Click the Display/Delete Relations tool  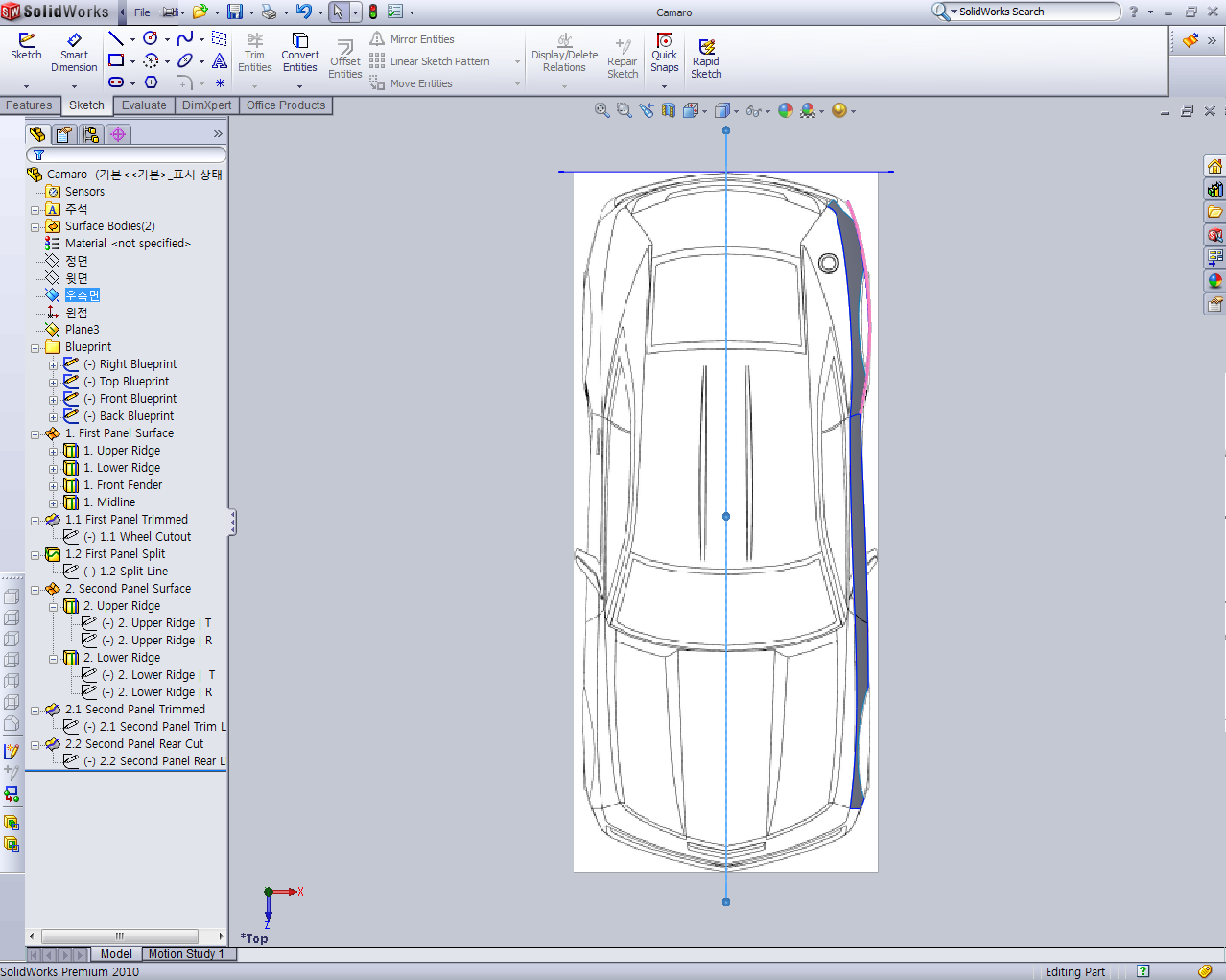click(x=564, y=54)
